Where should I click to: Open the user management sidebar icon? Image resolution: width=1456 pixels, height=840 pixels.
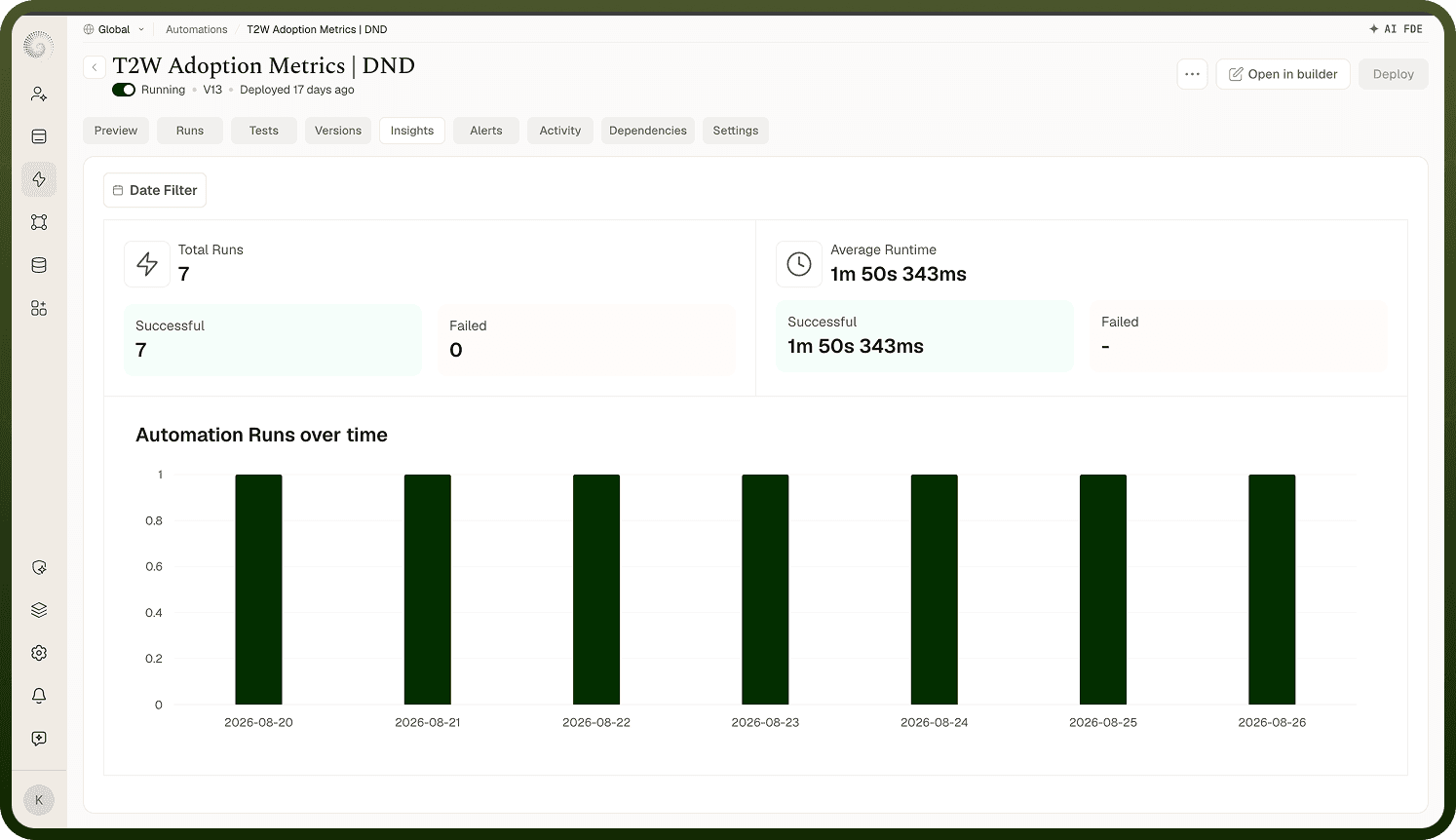tap(39, 94)
